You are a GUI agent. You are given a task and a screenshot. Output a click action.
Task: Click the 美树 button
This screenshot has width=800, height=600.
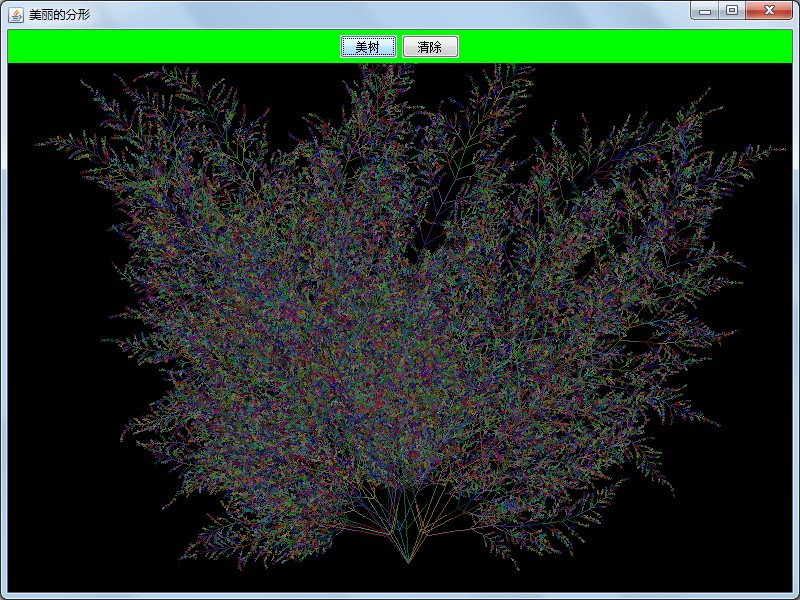[368, 46]
